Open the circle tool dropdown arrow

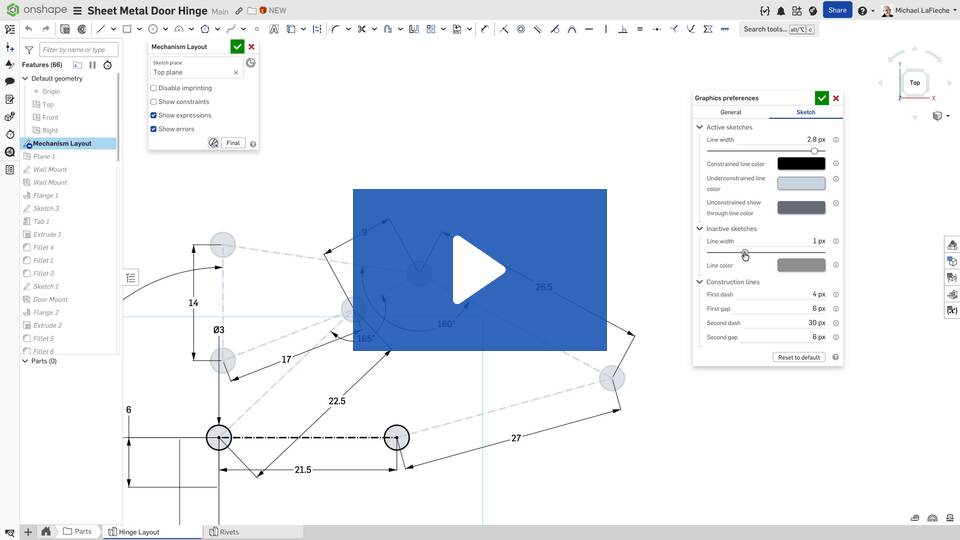point(165,29)
